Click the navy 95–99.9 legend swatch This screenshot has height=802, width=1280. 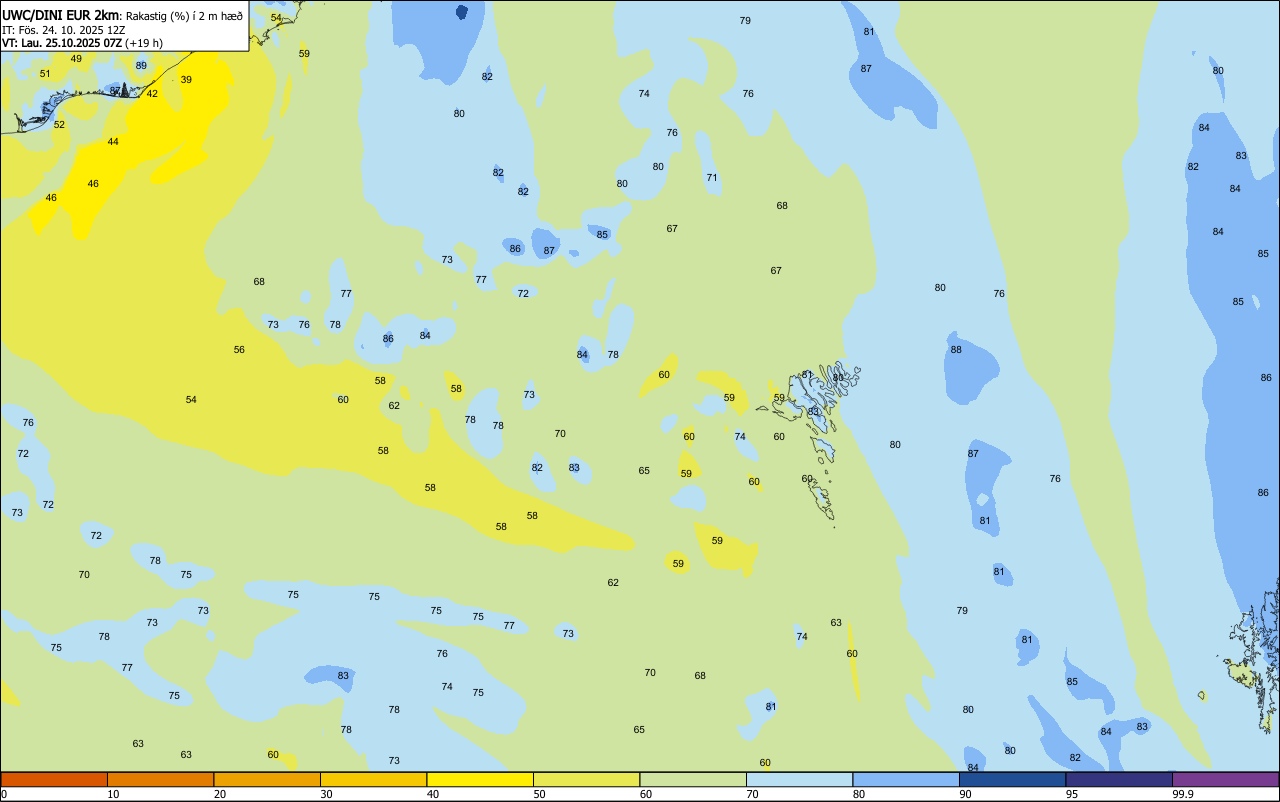pos(1119,779)
